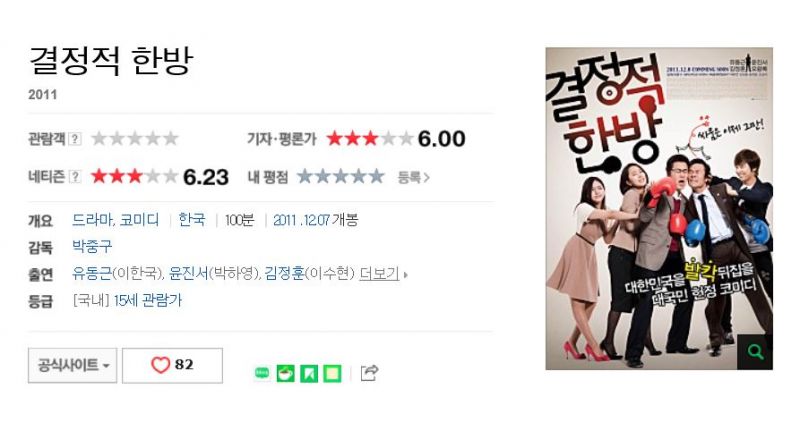Click help icon next to 관람객

click(75, 138)
